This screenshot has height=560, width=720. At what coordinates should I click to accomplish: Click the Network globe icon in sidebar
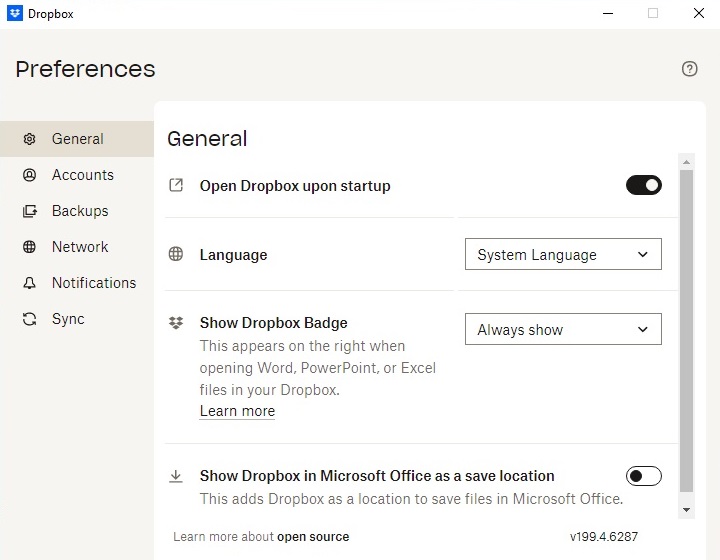tap(29, 246)
